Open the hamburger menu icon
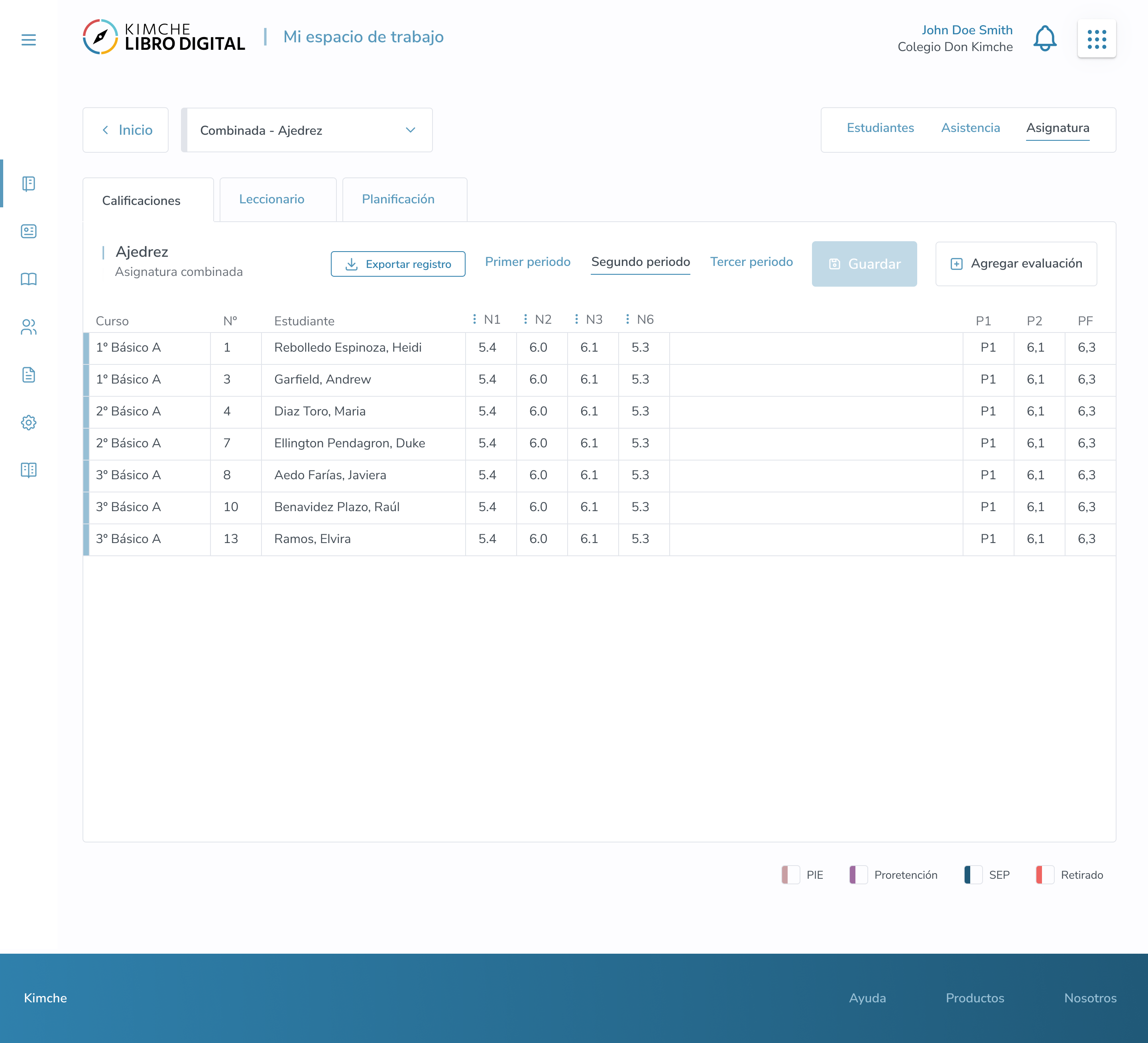Screen dimensions: 1148x1043 coord(28,40)
